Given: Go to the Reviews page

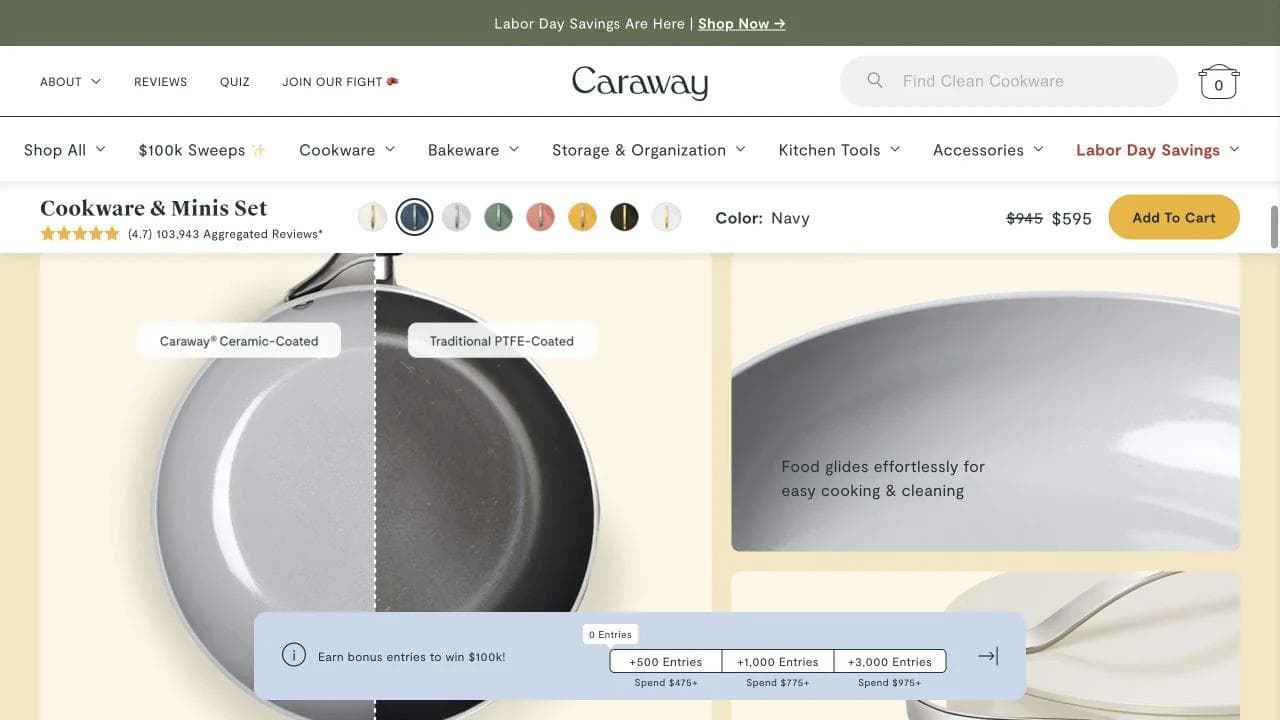Looking at the screenshot, I should point(160,82).
